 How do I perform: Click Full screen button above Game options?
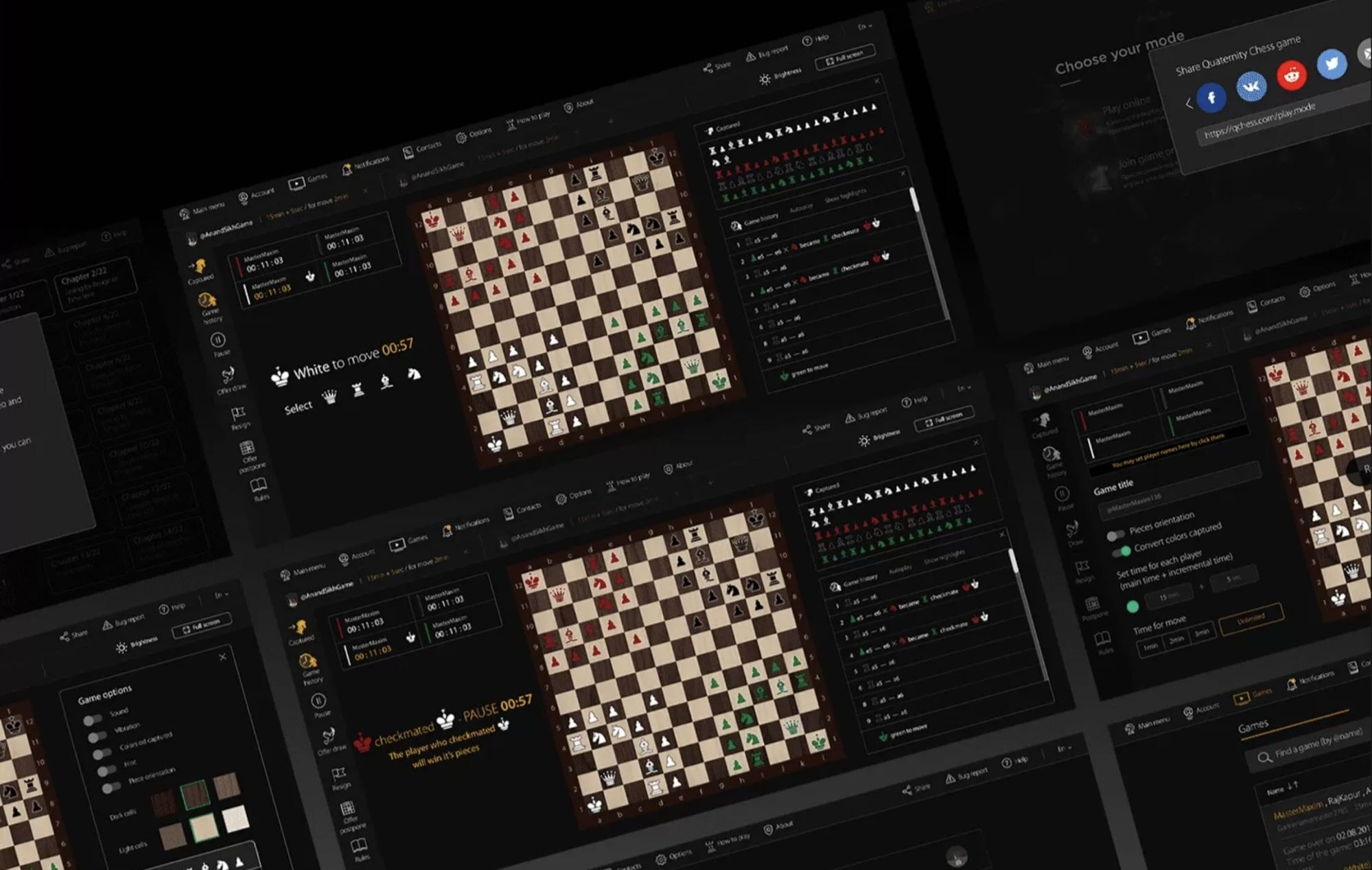pos(201,626)
